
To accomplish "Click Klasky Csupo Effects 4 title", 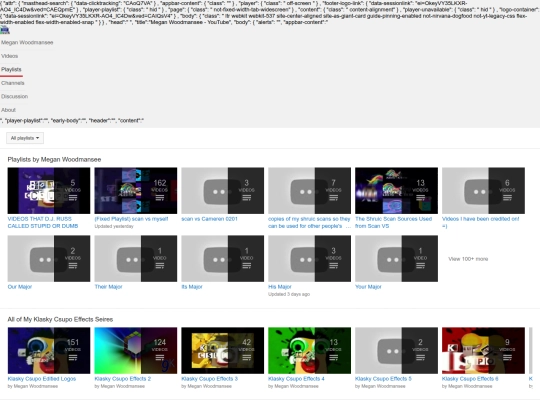I will [296, 379].
